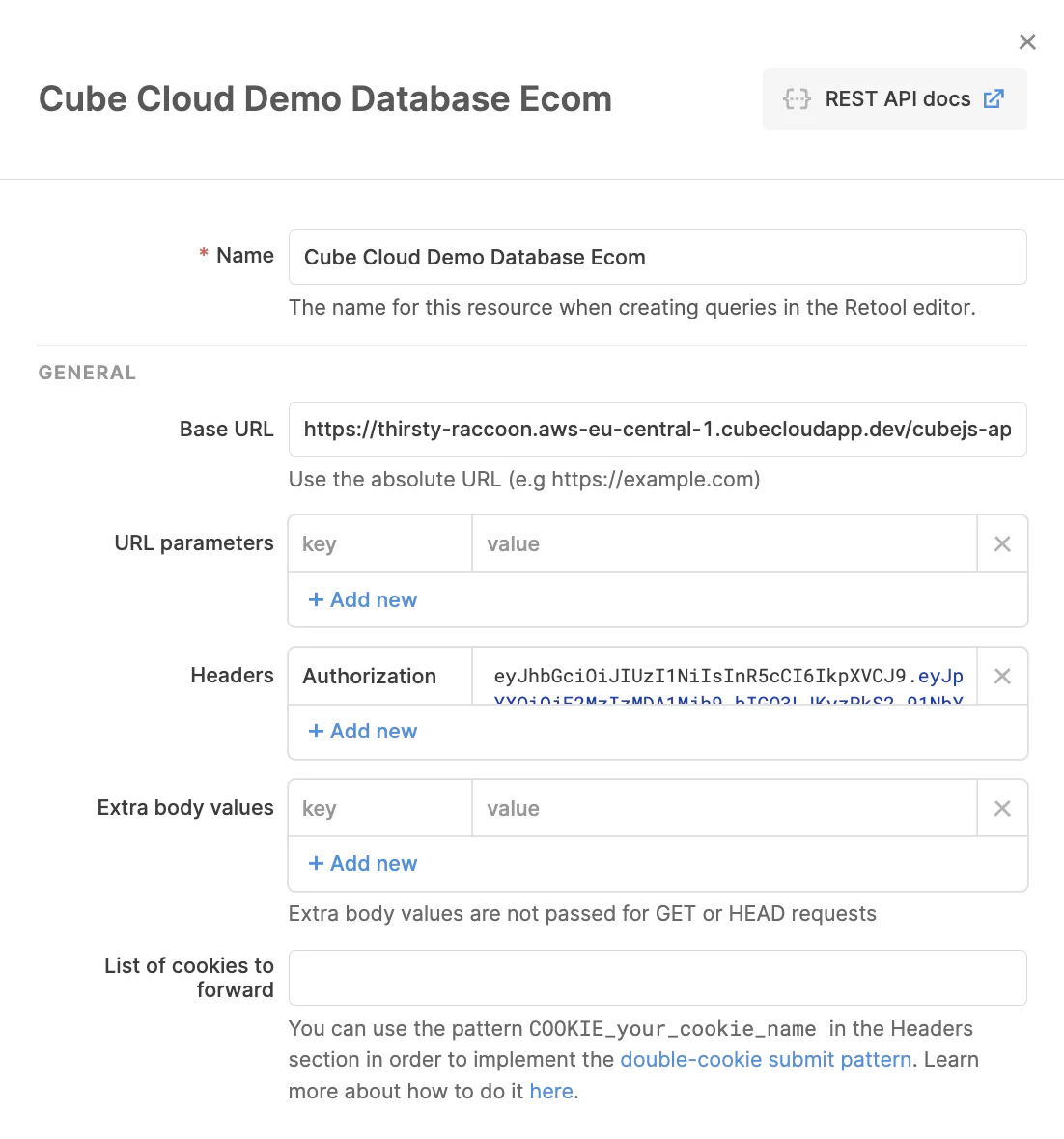Edit the Authorization token value
Image resolution: width=1064 pixels, height=1139 pixels.
coord(724,677)
